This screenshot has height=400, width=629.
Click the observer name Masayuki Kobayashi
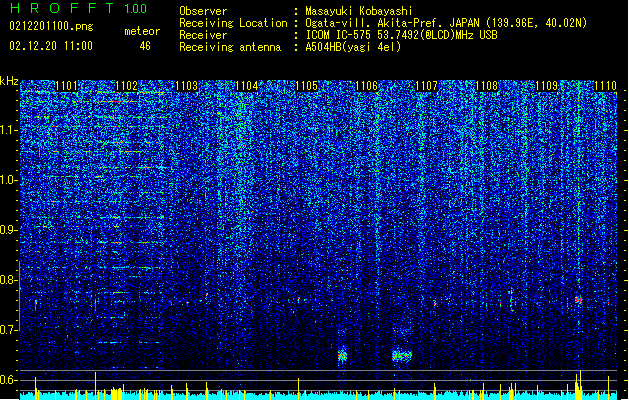[x=359, y=11]
